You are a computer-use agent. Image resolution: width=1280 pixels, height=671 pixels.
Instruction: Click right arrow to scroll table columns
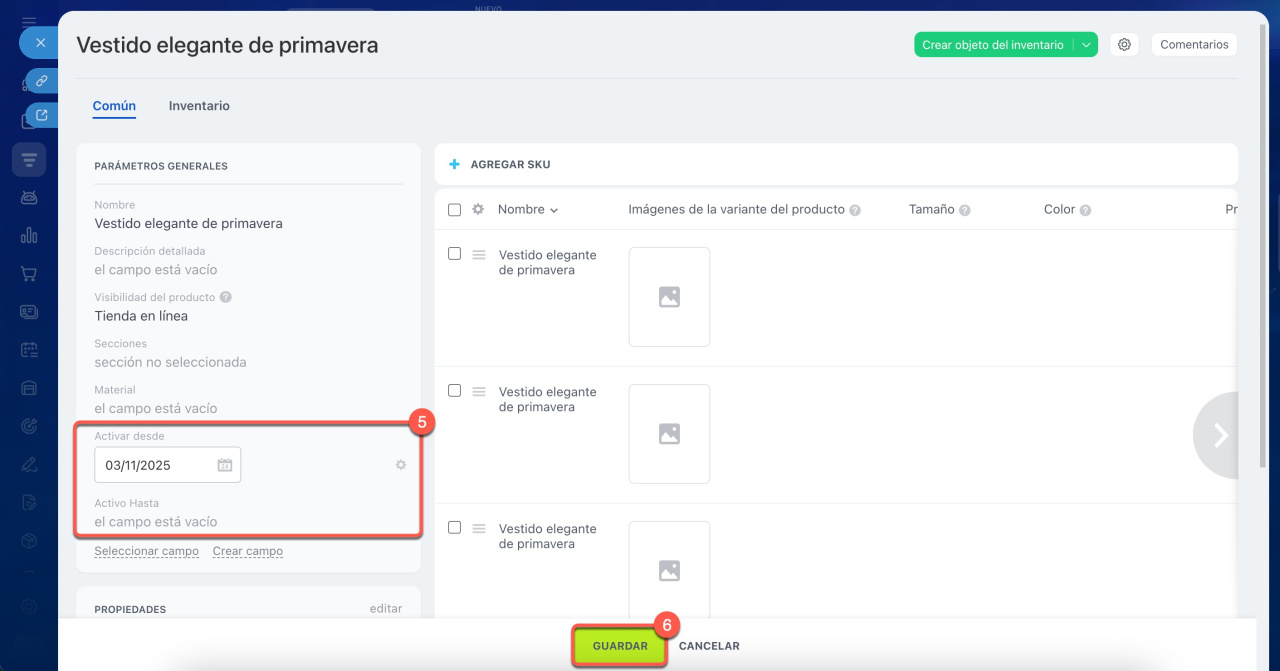[x=1218, y=435]
